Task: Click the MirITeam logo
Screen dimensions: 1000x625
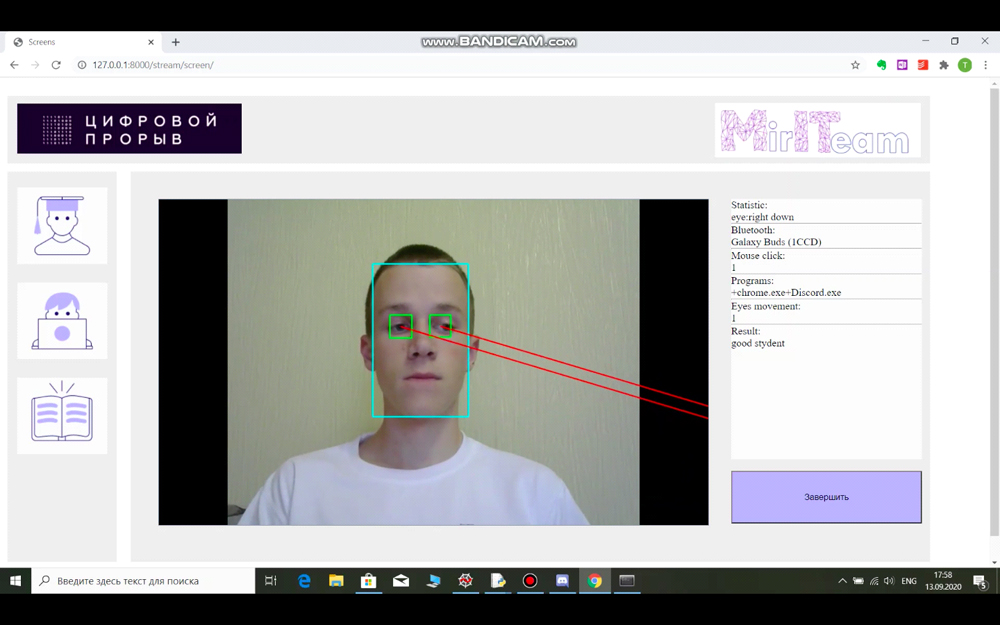Action: [x=818, y=130]
